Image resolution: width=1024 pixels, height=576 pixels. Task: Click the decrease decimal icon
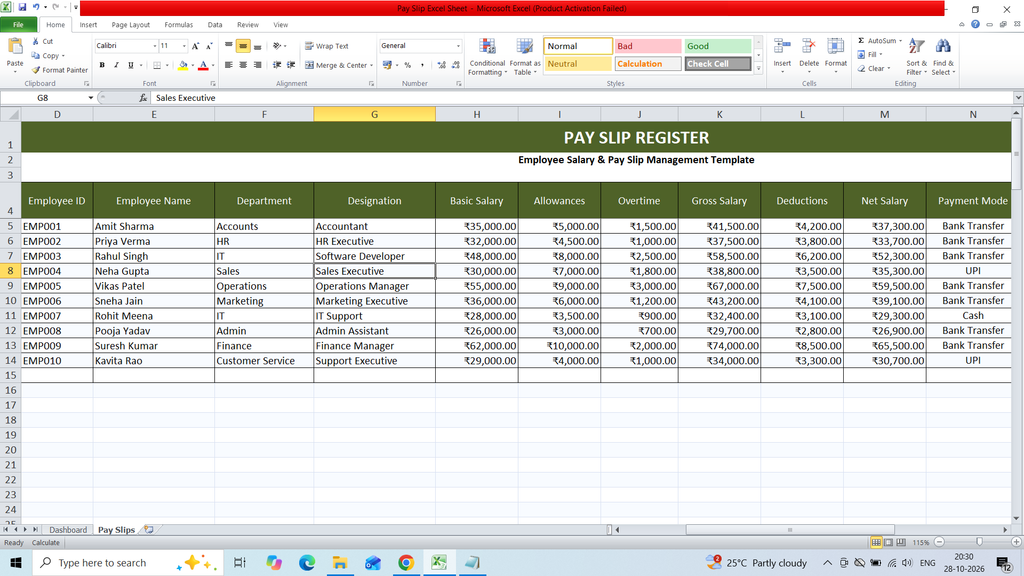(455, 65)
